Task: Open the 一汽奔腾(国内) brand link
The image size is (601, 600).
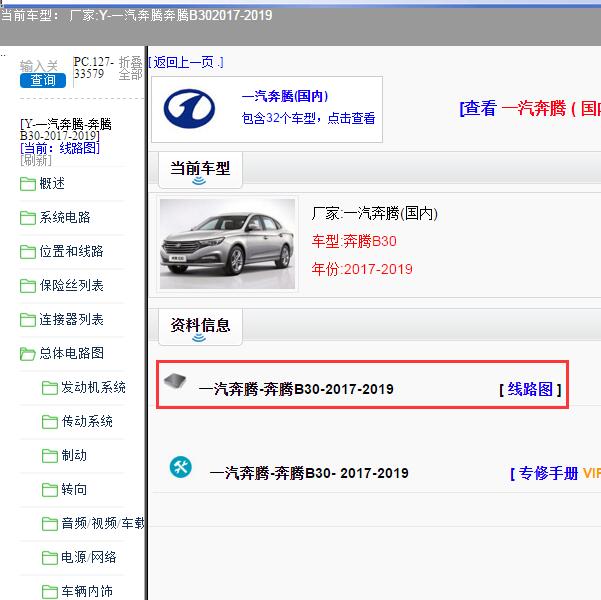Action: pyautogui.click(x=285, y=97)
